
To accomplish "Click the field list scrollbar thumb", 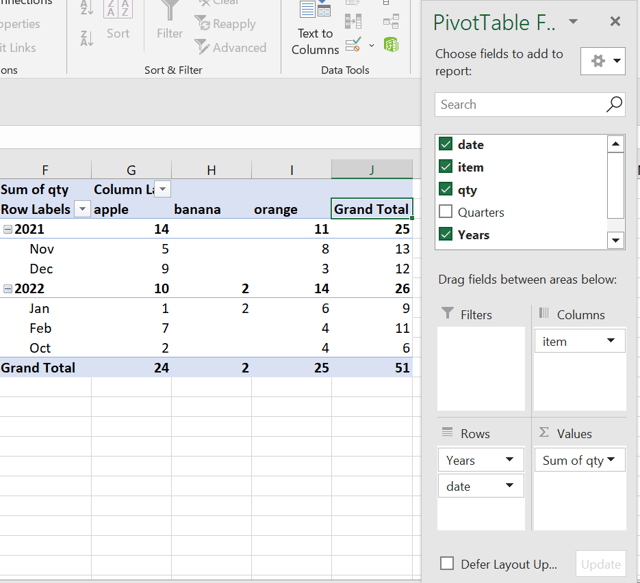I will pyautogui.click(x=616, y=186).
